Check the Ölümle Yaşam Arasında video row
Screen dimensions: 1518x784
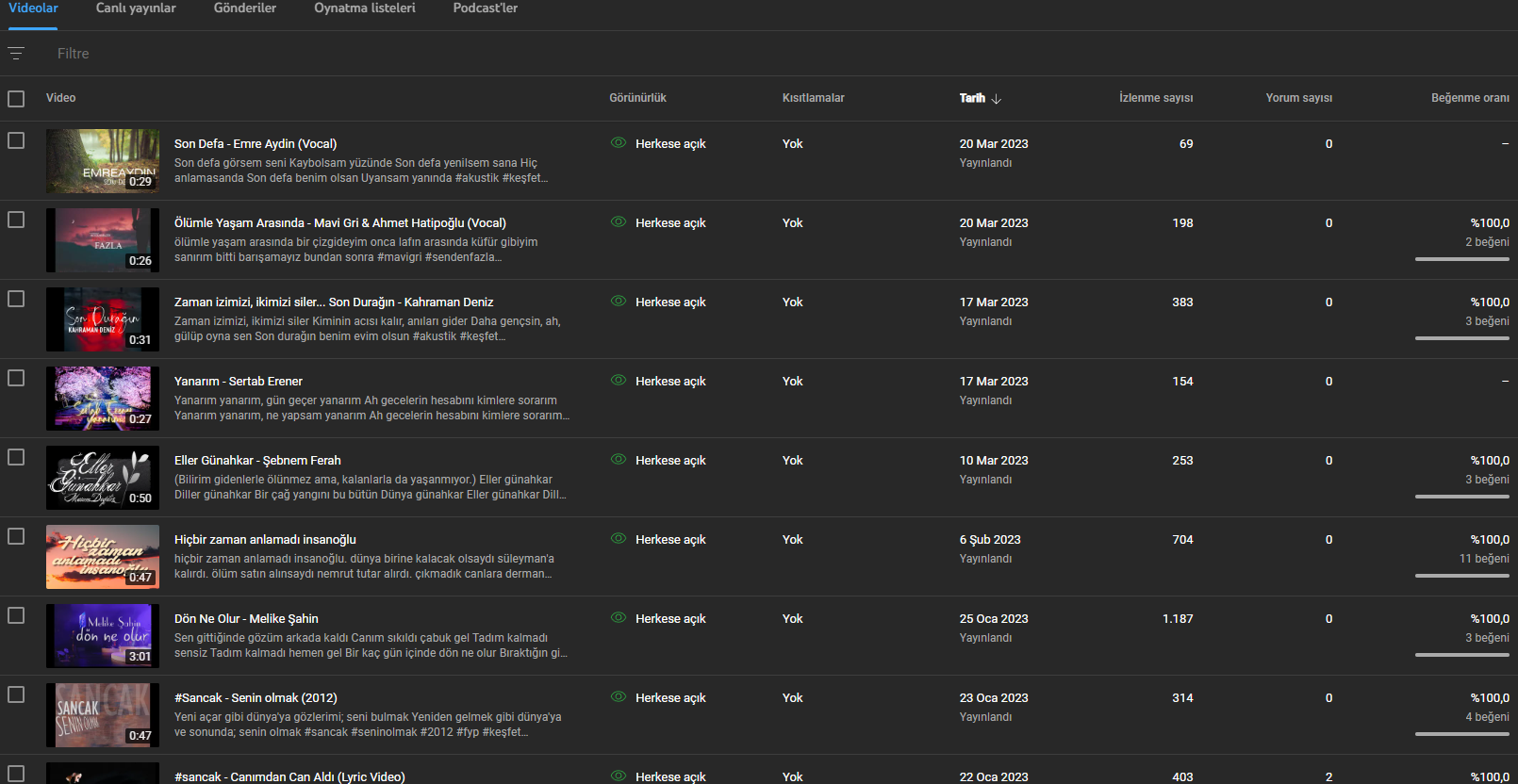coord(16,220)
